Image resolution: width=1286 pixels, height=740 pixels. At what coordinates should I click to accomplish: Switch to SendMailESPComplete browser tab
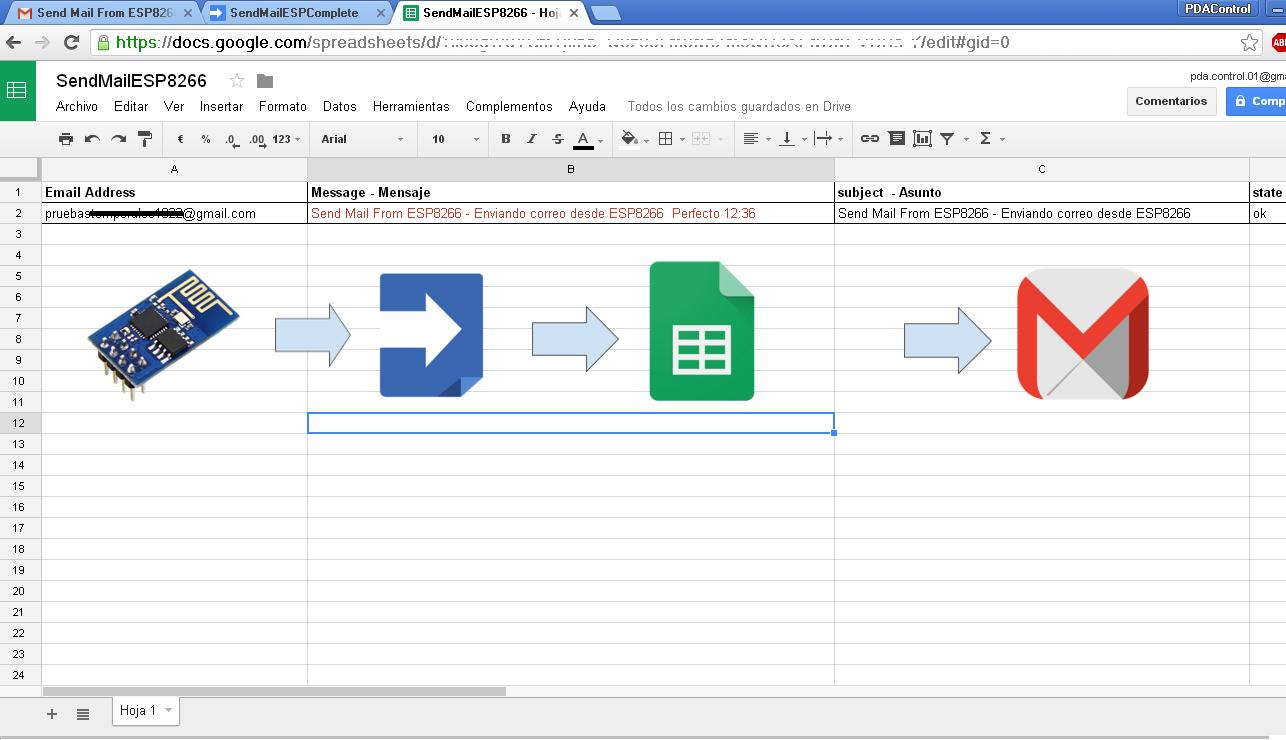coord(294,13)
